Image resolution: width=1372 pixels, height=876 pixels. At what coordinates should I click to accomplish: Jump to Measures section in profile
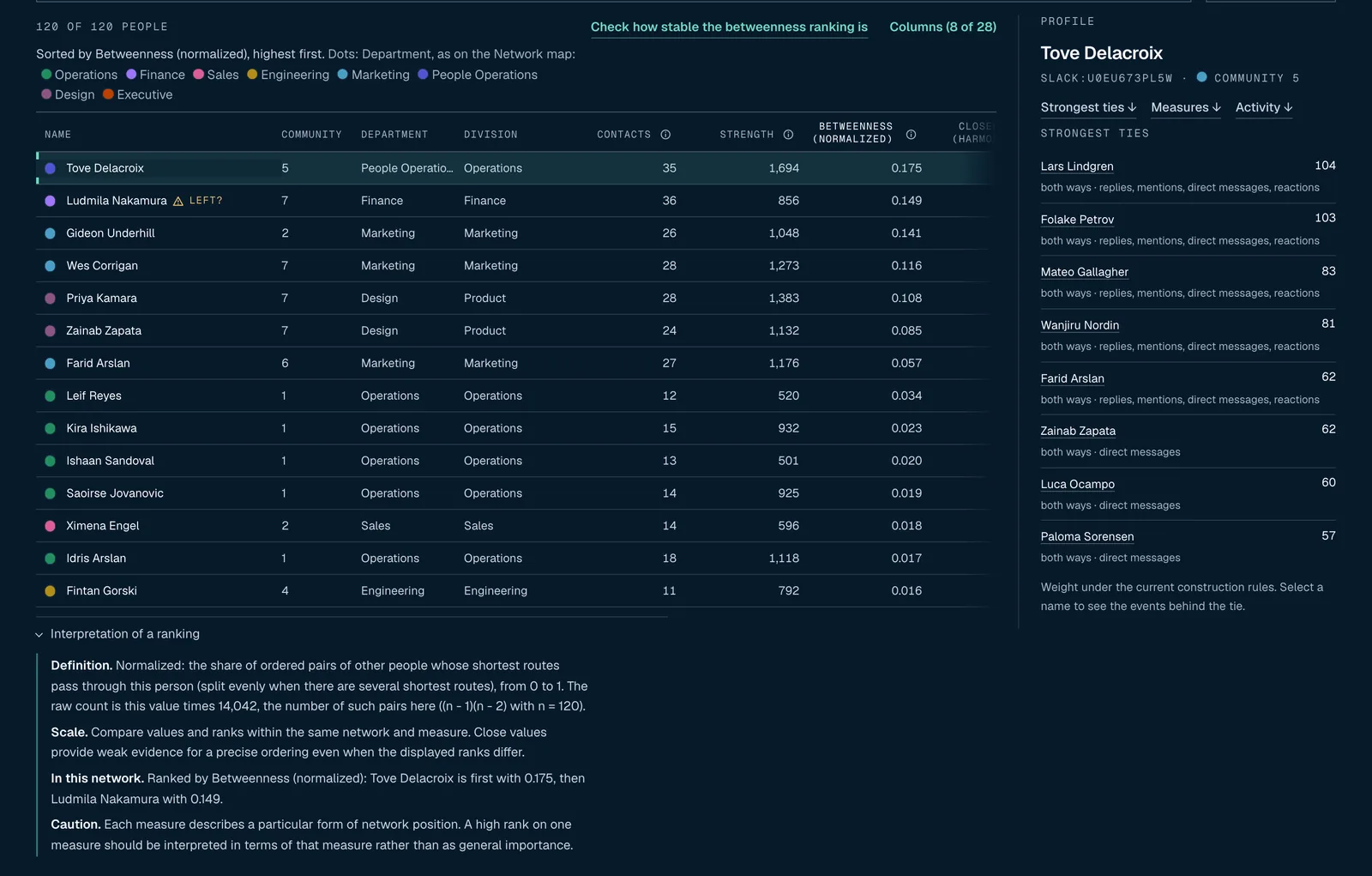(x=1186, y=107)
